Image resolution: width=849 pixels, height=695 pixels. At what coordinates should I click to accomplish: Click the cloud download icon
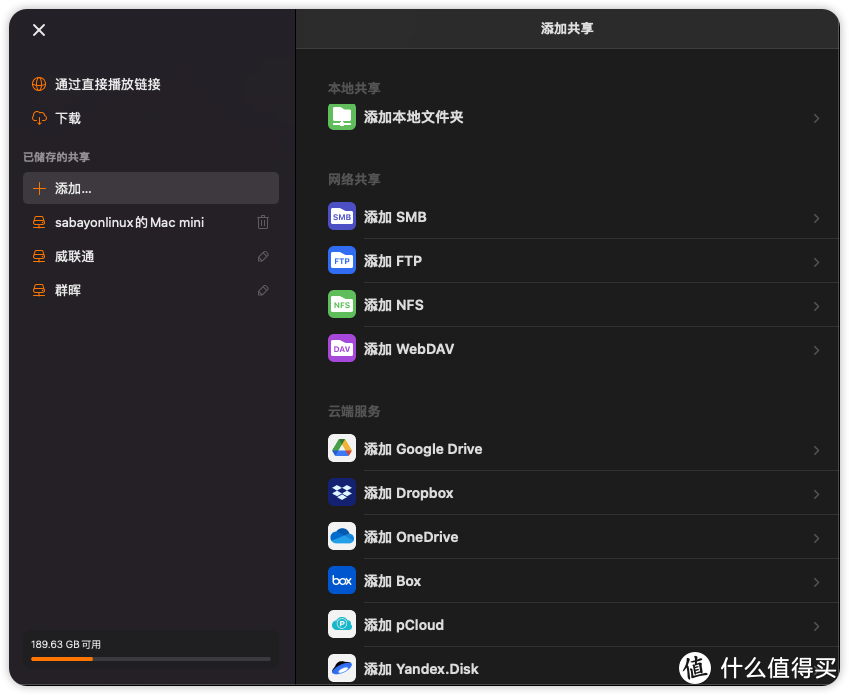(39, 117)
